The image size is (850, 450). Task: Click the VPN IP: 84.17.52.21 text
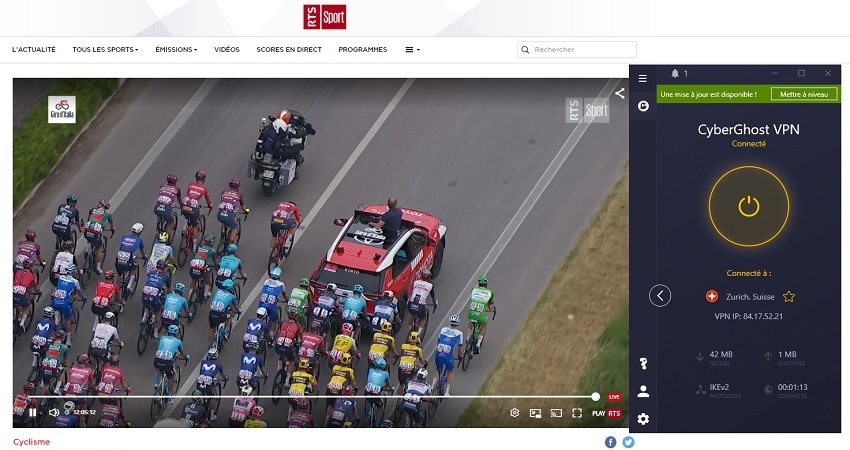[749, 316]
